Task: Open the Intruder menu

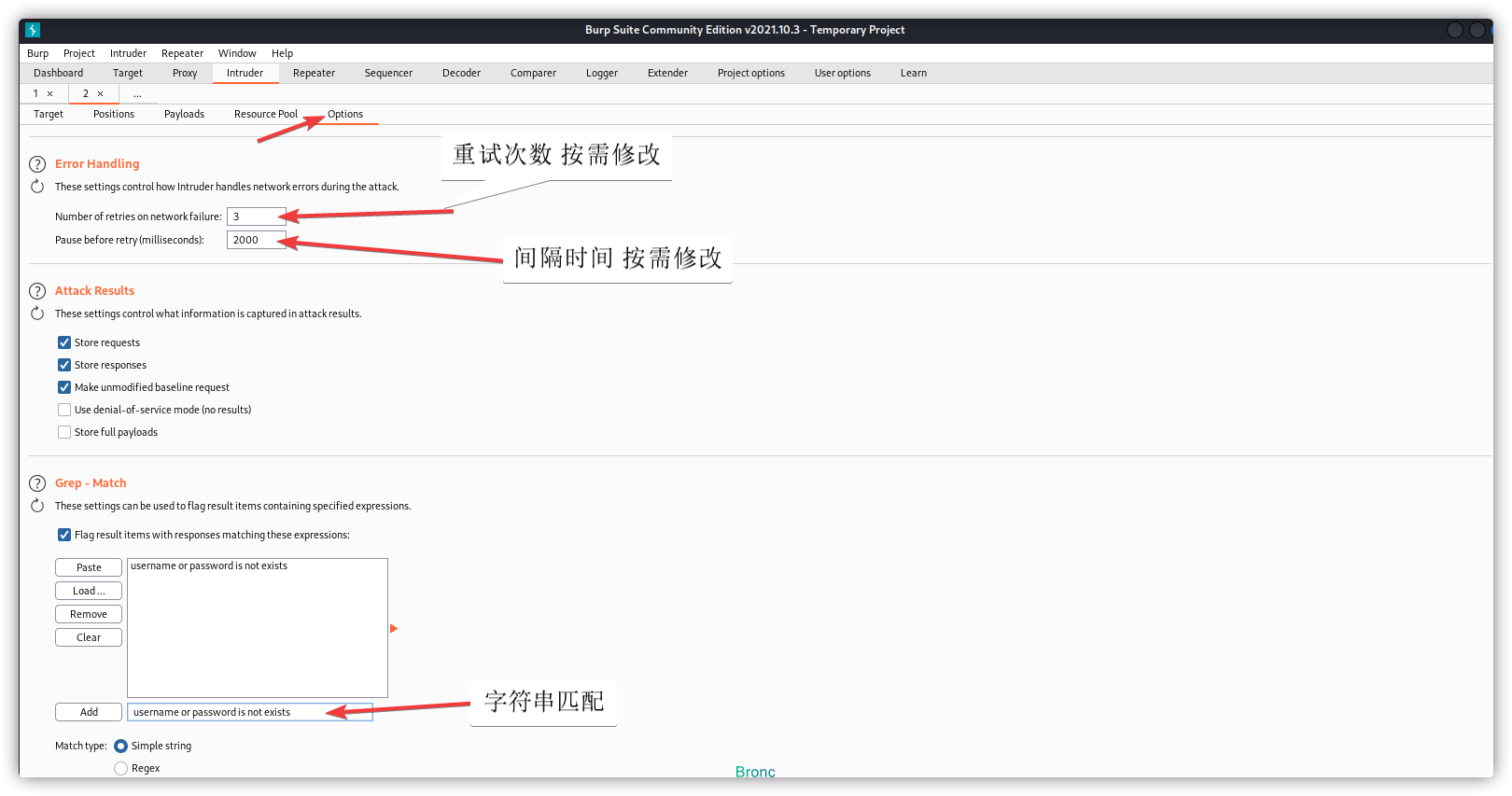Action: 128,53
